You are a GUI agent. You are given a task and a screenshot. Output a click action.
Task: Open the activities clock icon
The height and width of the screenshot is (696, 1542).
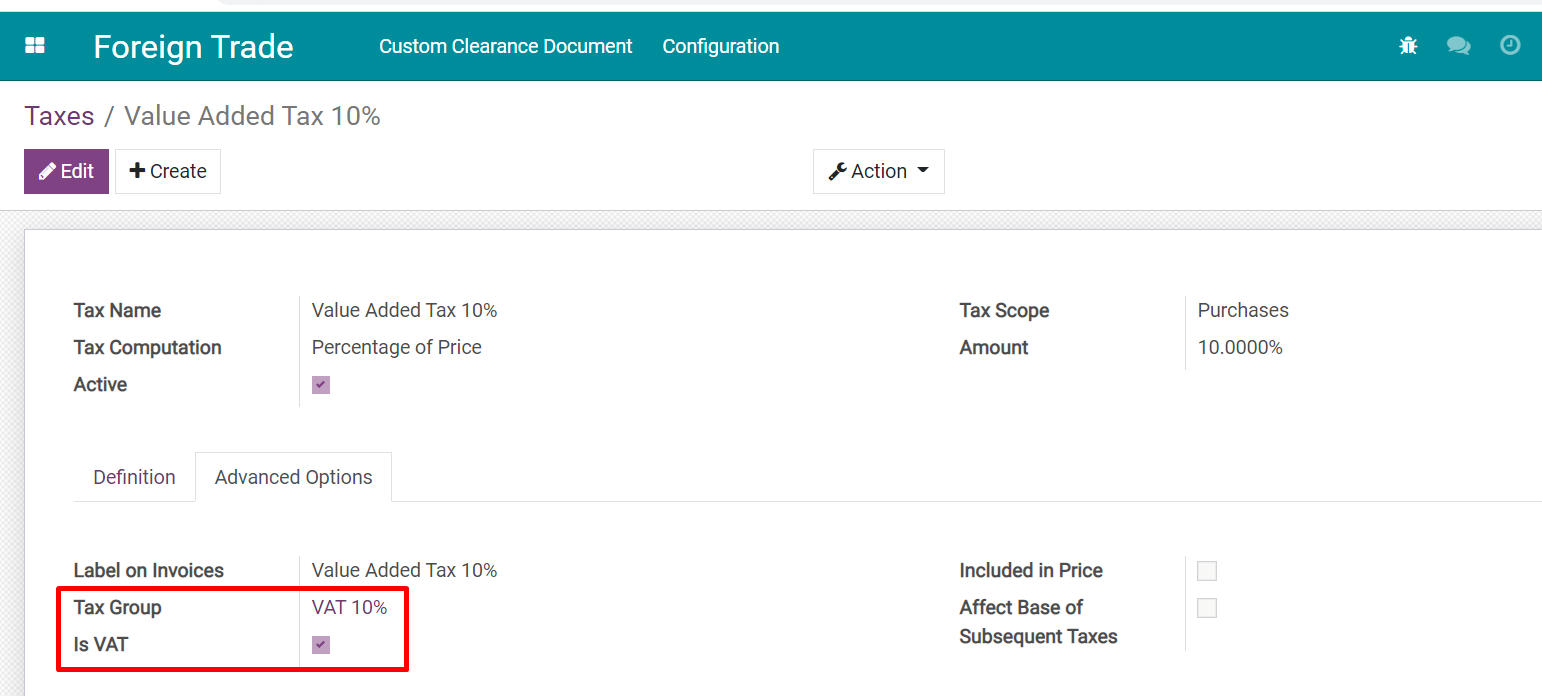pos(1510,46)
